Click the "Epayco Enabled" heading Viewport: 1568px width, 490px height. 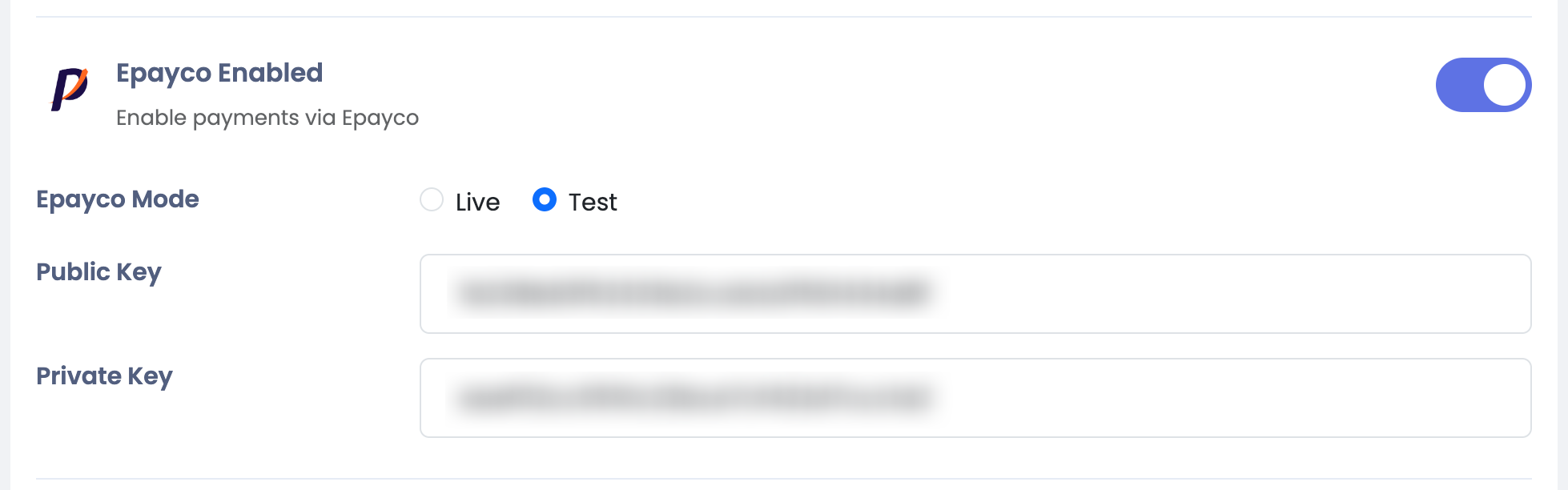pyautogui.click(x=219, y=73)
